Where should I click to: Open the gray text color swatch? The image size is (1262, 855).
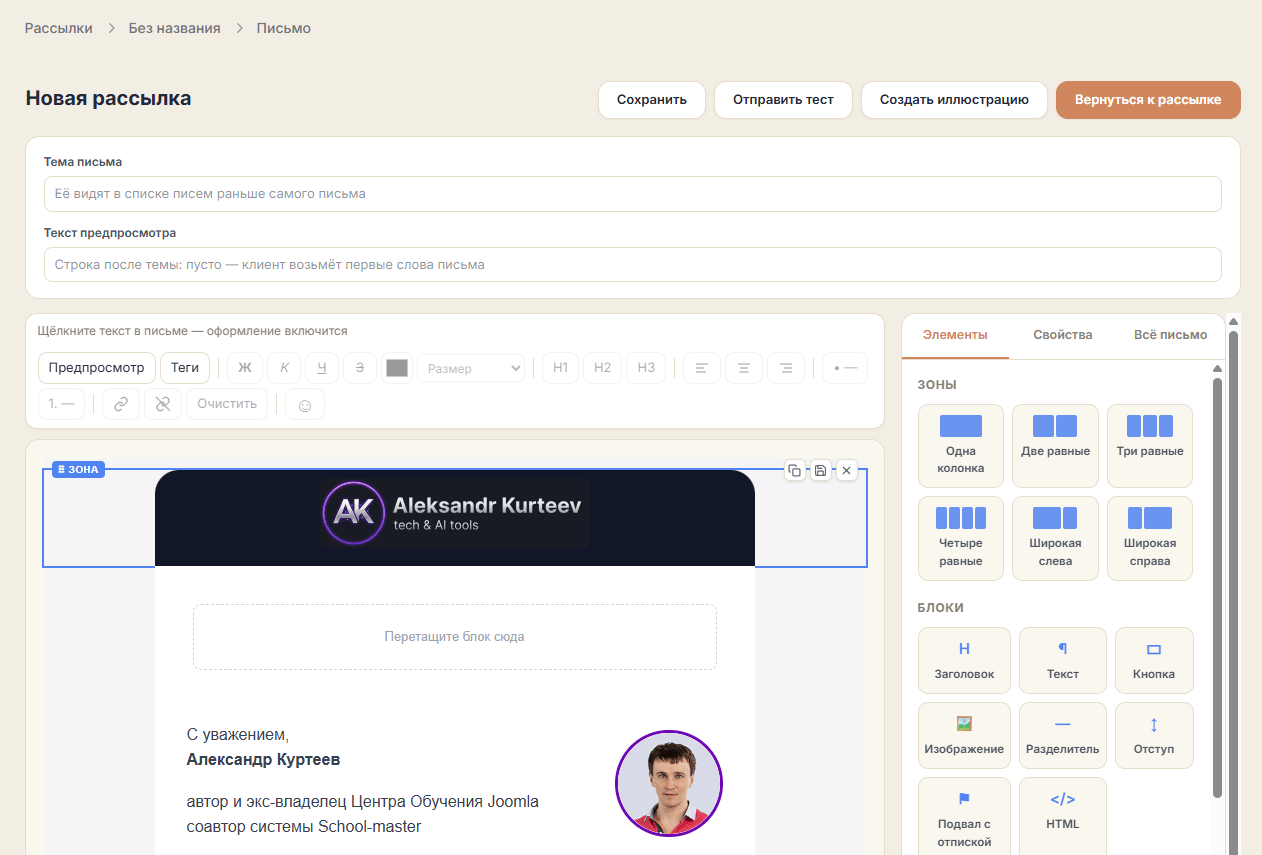point(397,368)
